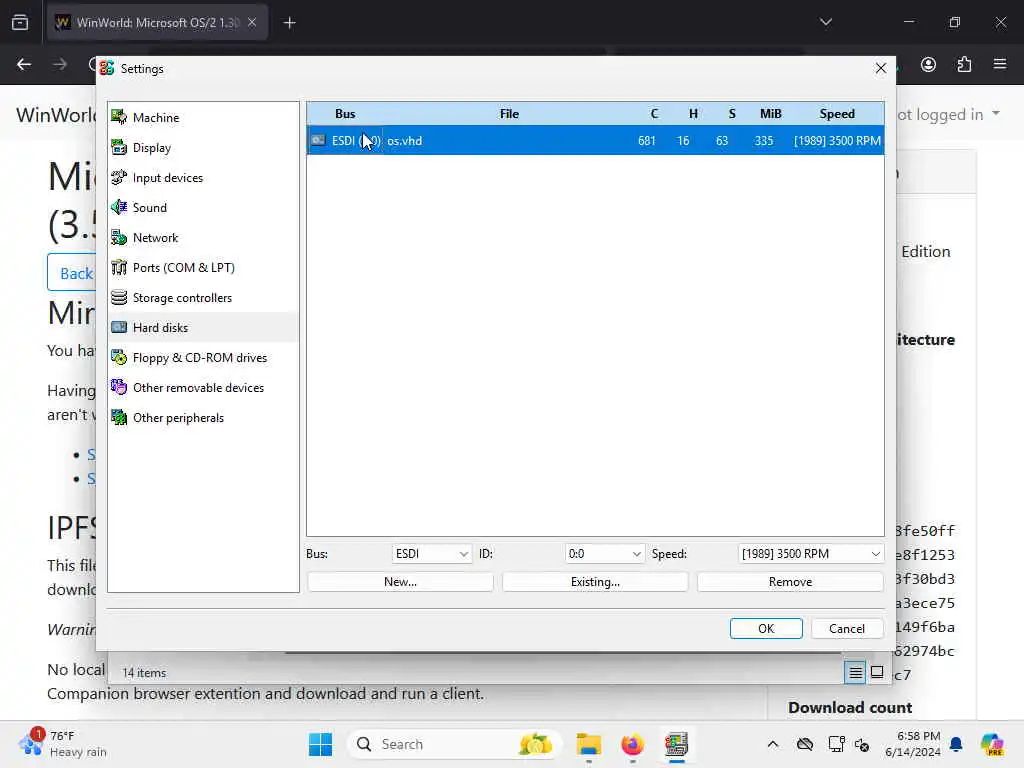Click the S column header
The height and width of the screenshot is (768, 1024).
pos(732,114)
